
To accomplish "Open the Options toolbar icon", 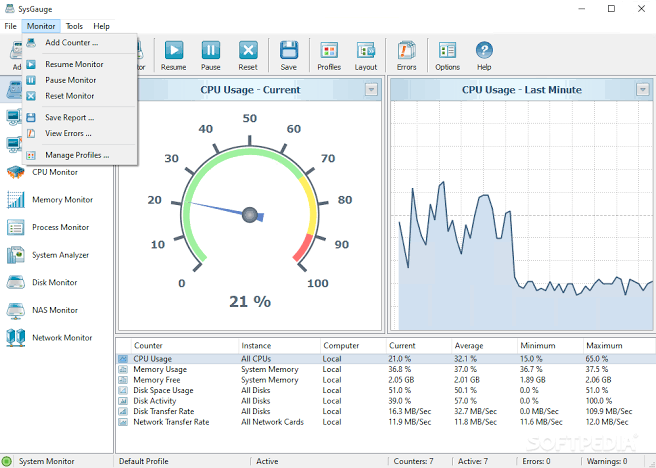I will coord(447,51).
